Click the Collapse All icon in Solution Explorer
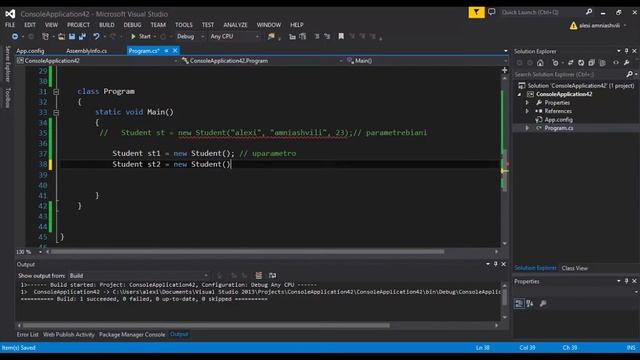 coord(591,63)
